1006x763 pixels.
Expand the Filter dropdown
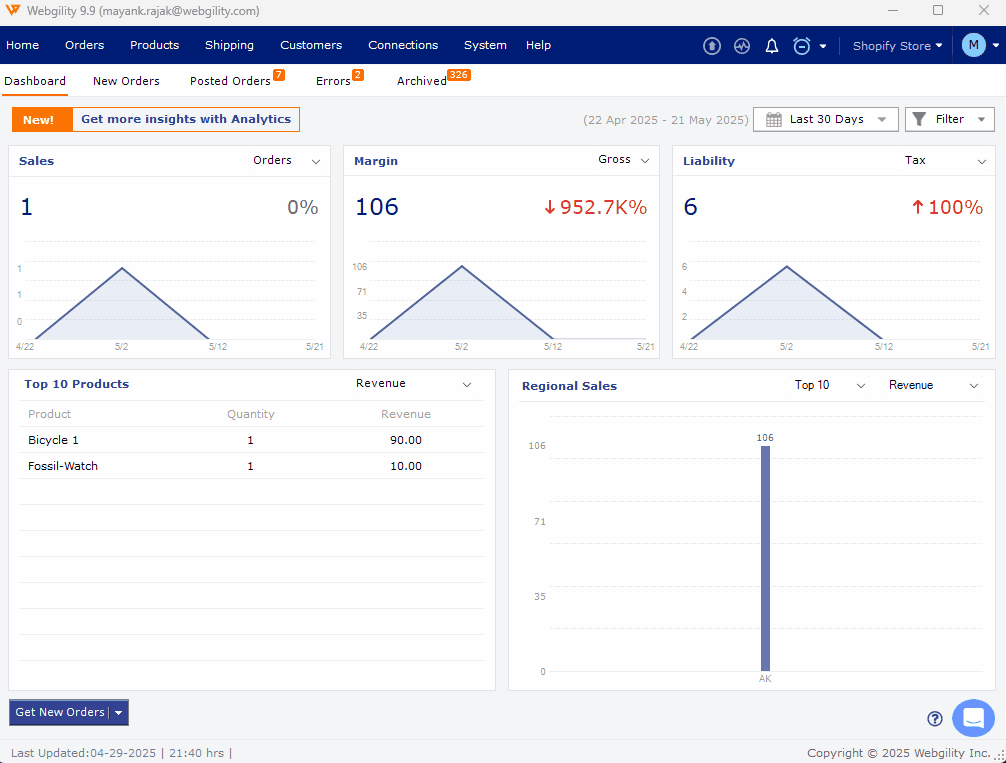949,119
